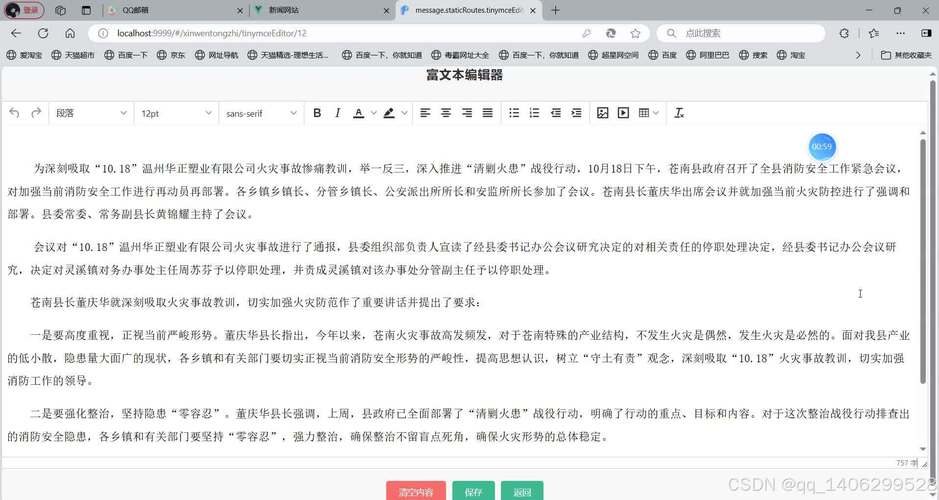Center align the text
Screen dimensions: 939x500
tap(446, 113)
